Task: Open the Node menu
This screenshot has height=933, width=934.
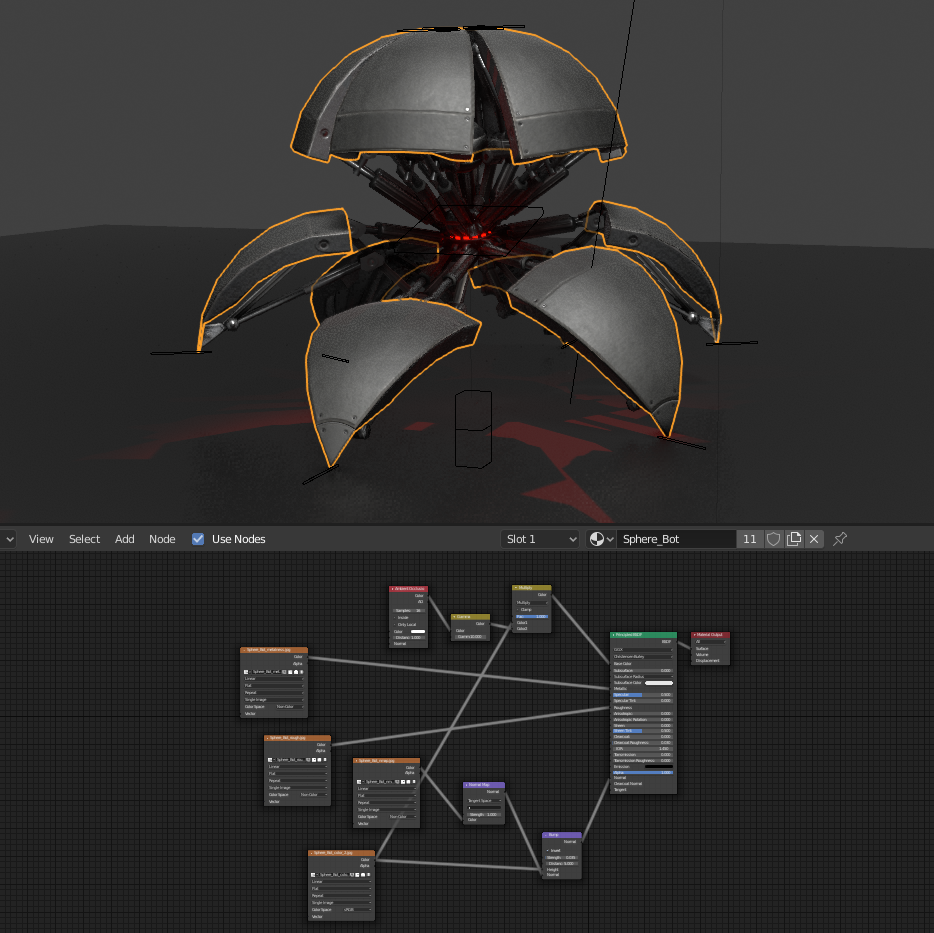Action: (x=162, y=539)
